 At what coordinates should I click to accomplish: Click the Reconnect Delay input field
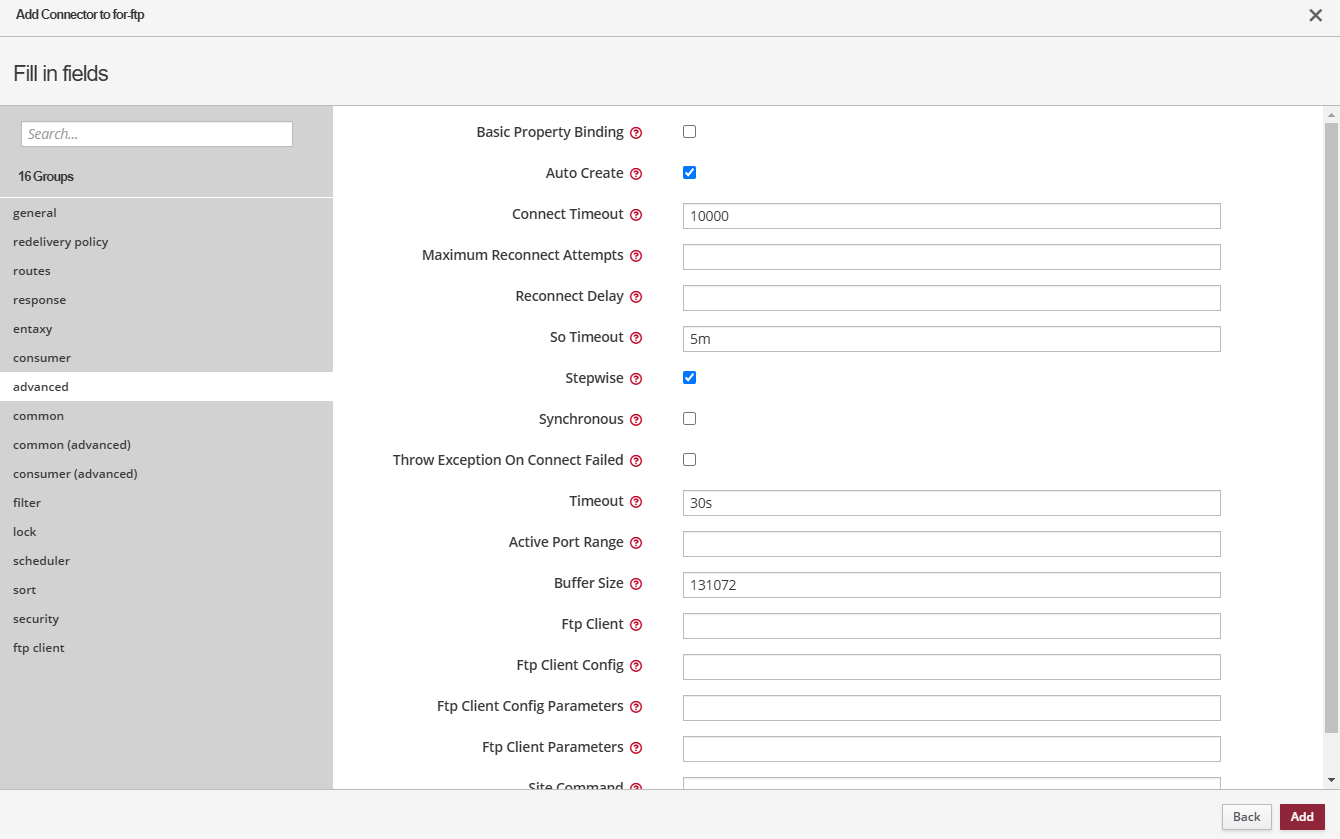coord(951,298)
